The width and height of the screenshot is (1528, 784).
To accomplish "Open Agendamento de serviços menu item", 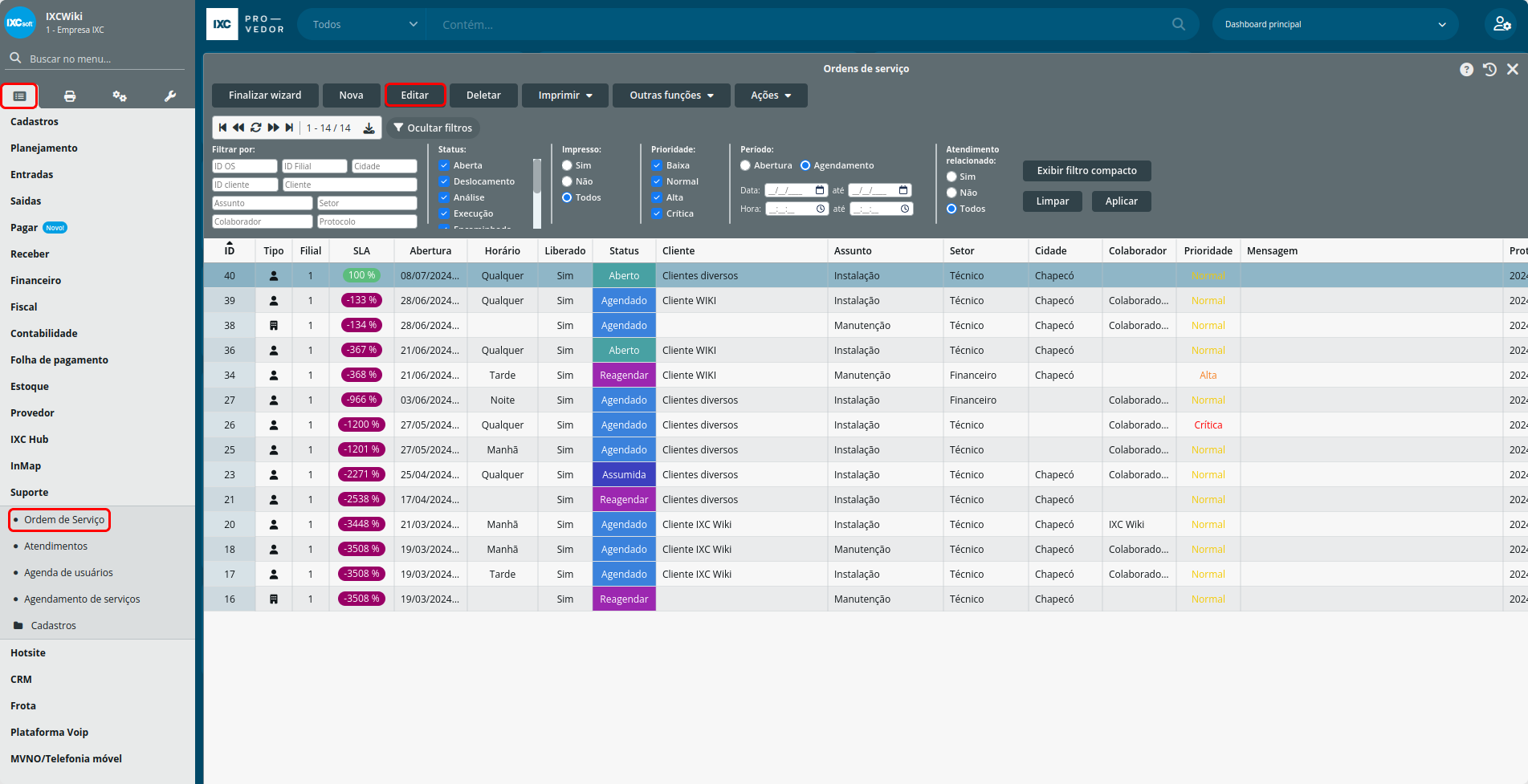I will (x=82, y=599).
